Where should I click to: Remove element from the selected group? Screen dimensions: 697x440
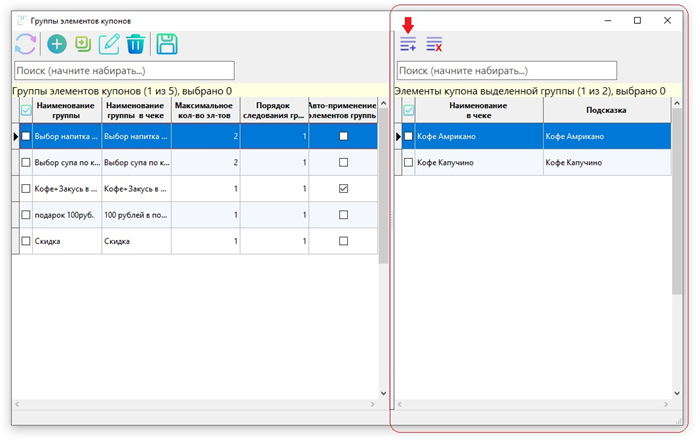coord(434,44)
